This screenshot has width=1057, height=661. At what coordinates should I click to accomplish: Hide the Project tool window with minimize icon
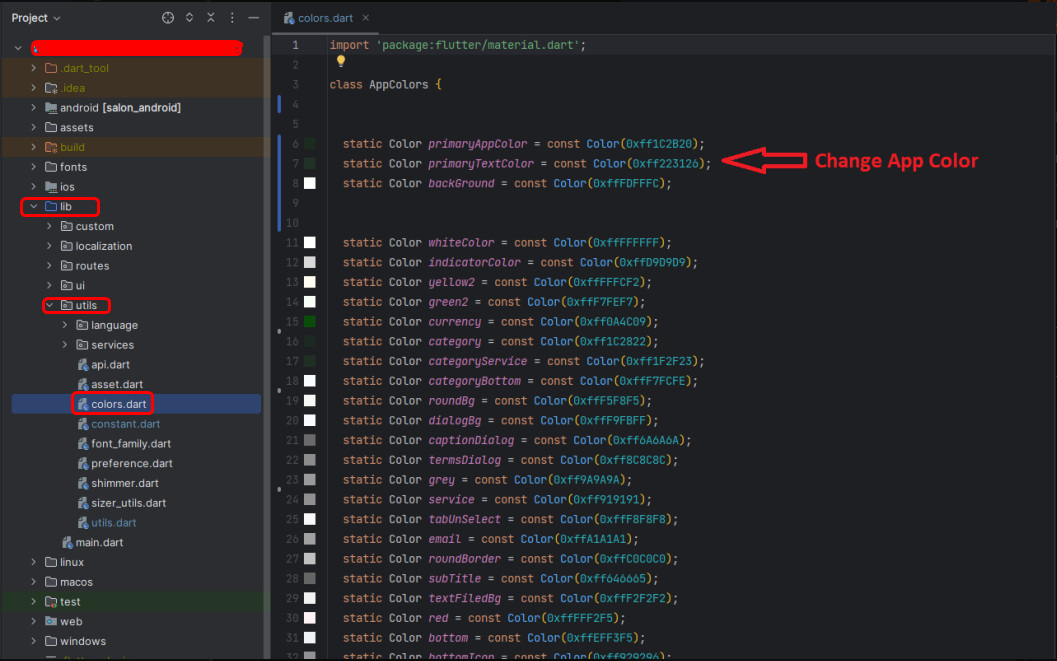click(x=253, y=18)
